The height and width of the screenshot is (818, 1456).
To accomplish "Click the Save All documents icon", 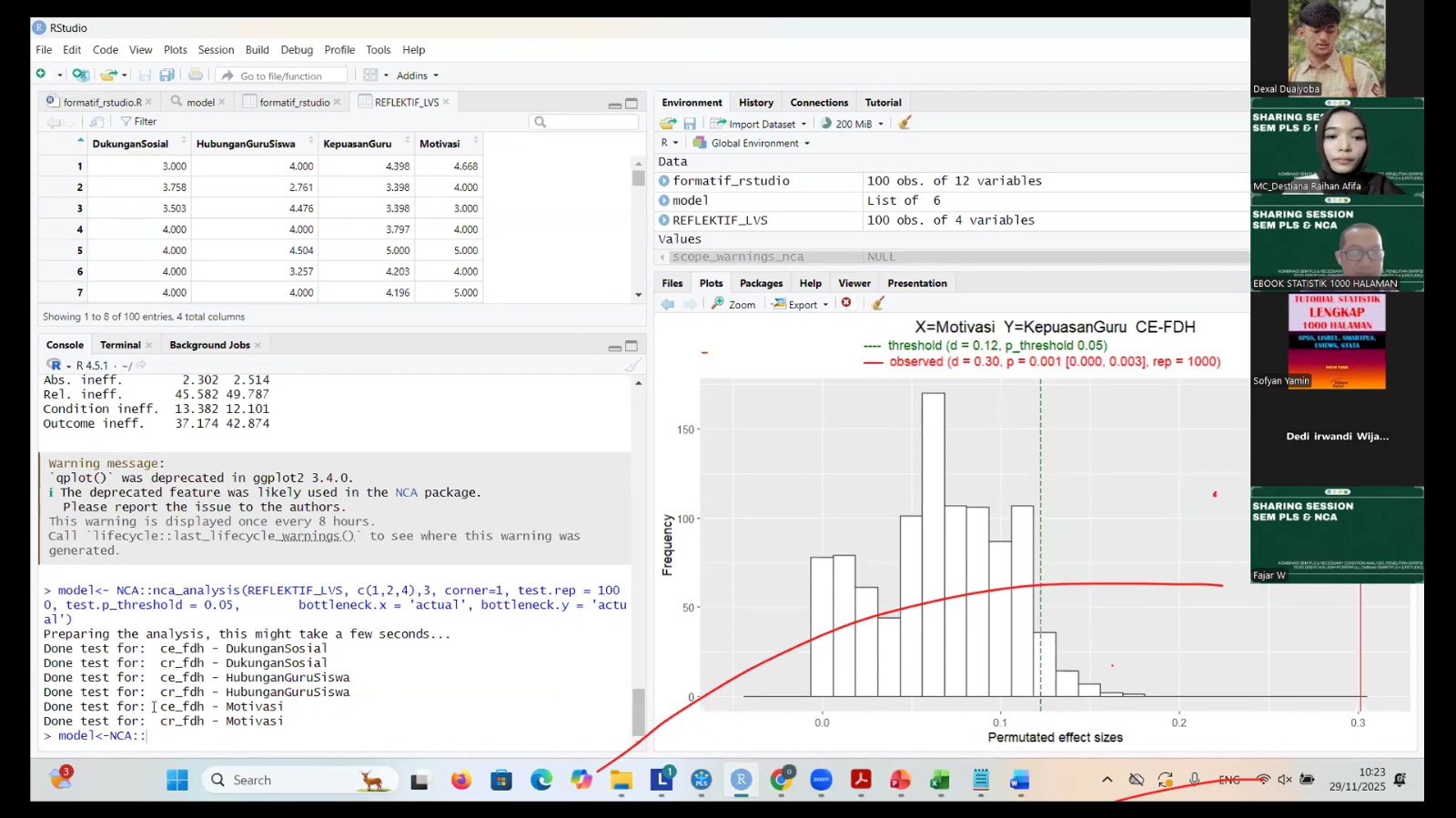I will click(167, 76).
